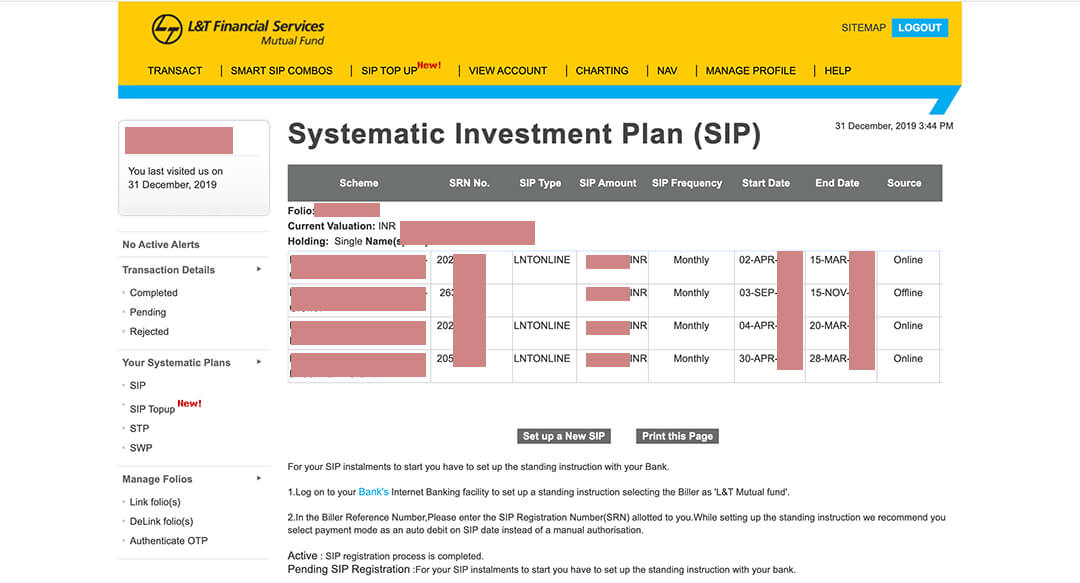
Task: Click the End Date column header
Action: (837, 183)
